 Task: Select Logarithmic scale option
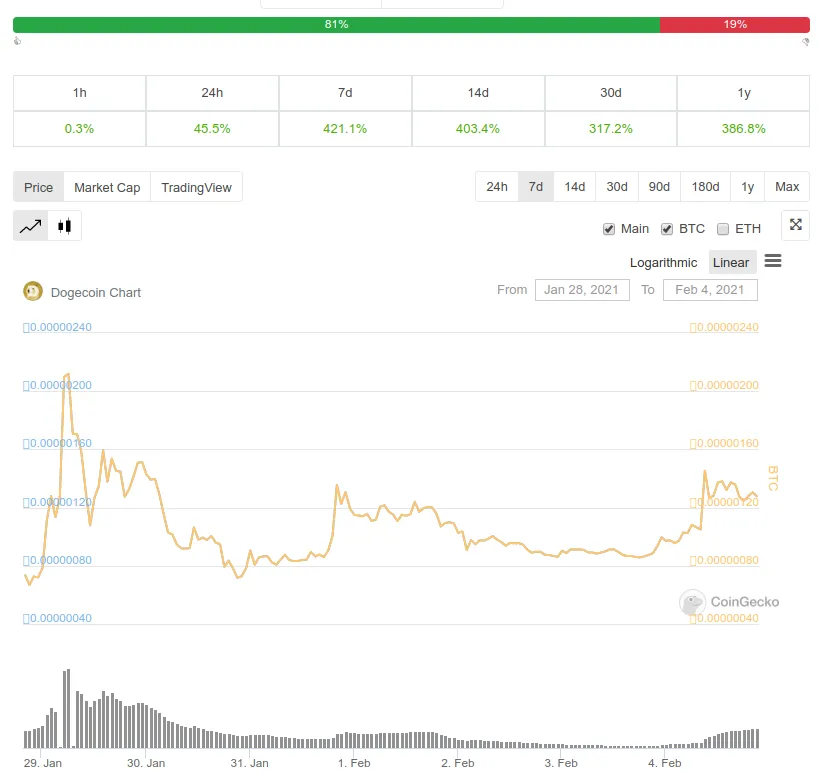663,262
